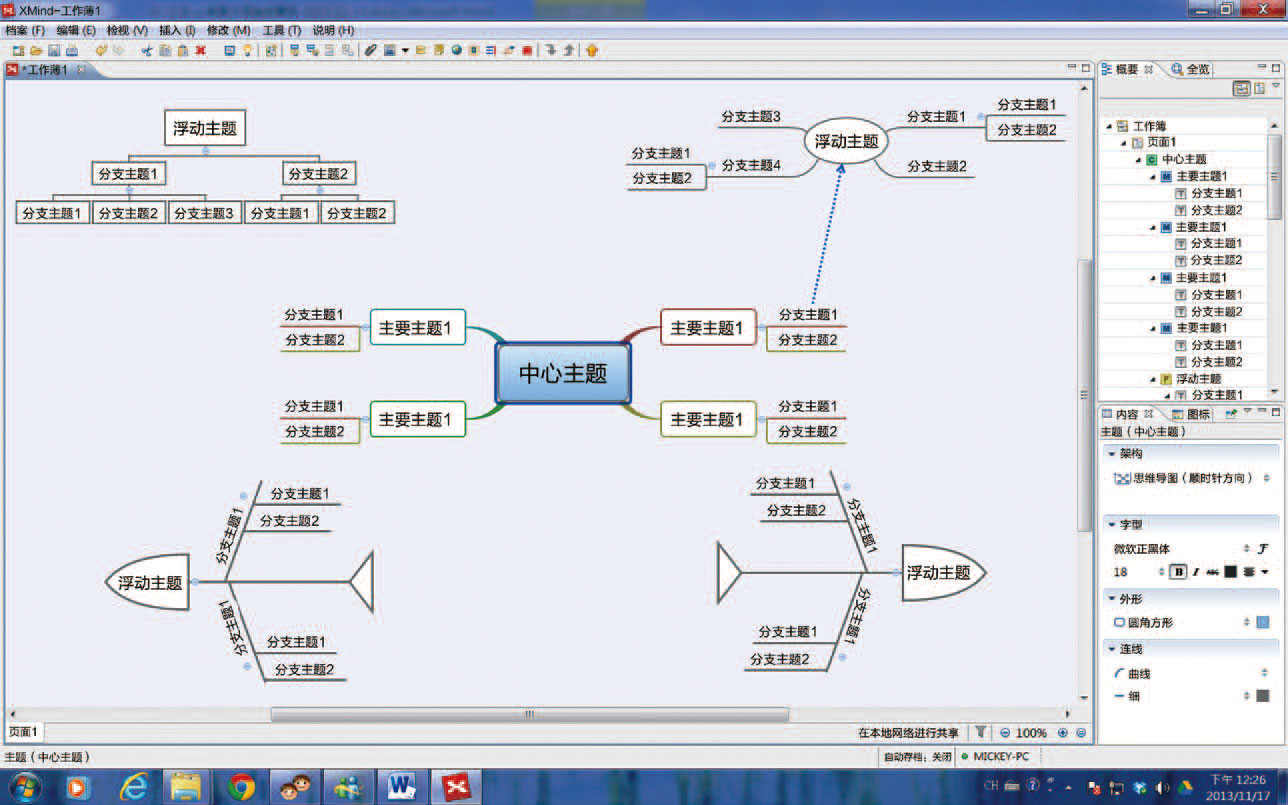Click the lightbulb toolbar icon
Screen dimensions: 1288x805
247,50
